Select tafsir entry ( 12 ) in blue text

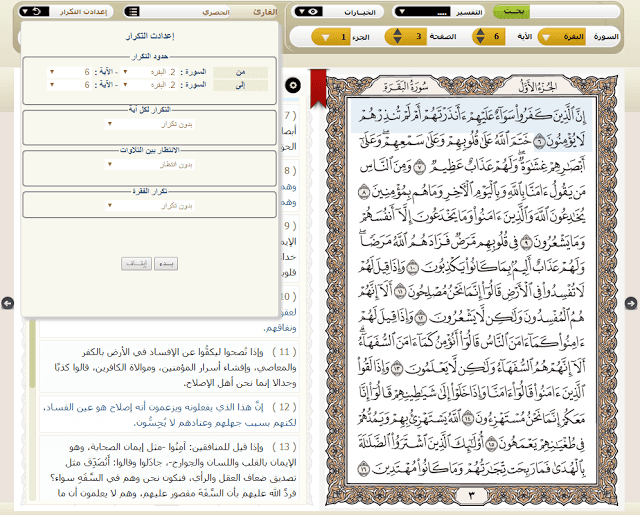point(169,415)
